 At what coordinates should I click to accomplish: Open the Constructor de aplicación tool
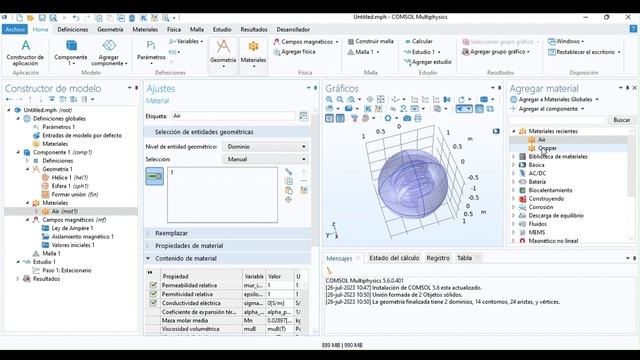coord(25,53)
